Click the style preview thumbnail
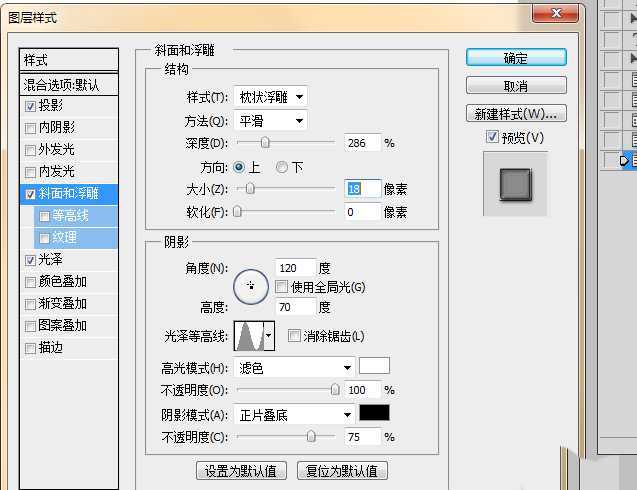Screen dimensions: 637x490 point(515,184)
